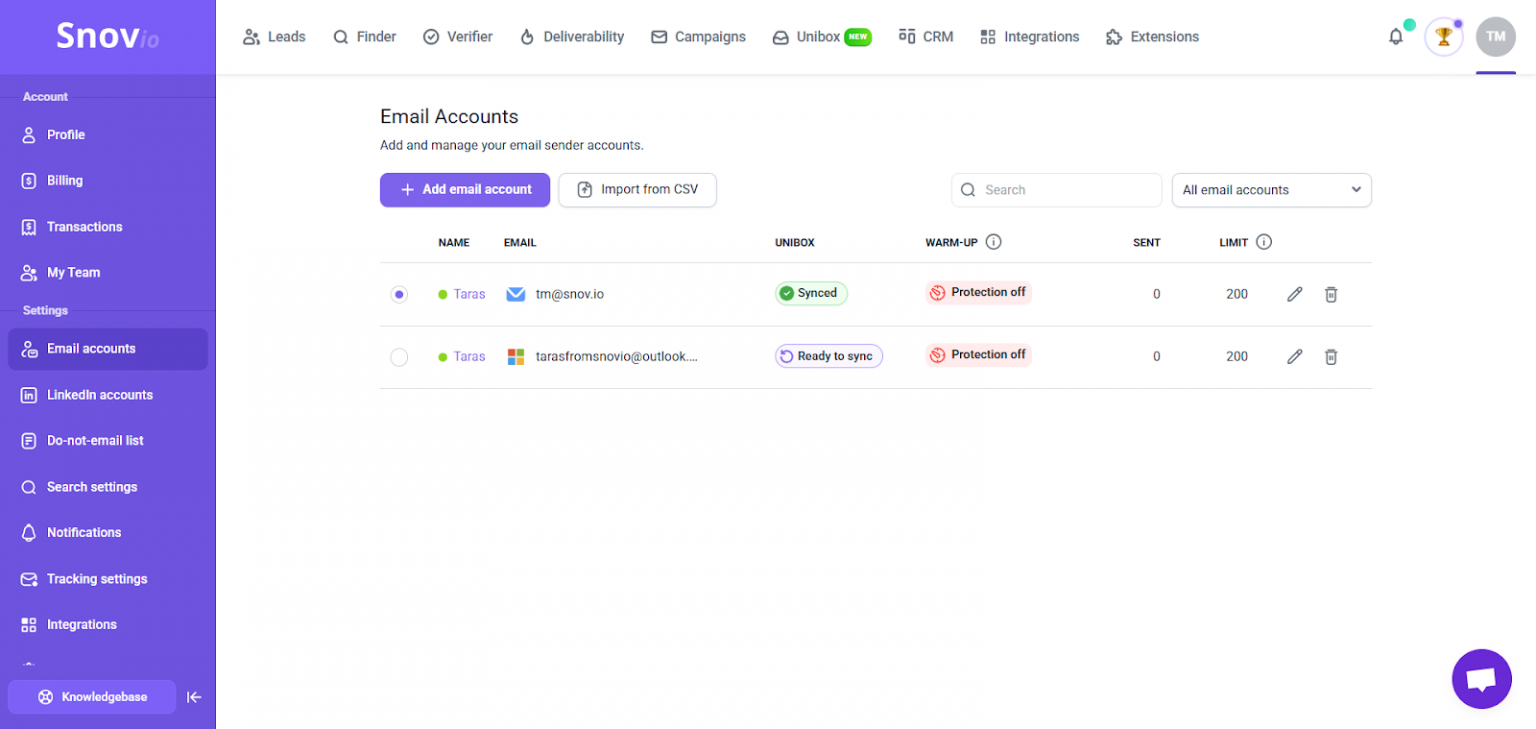Click the Snov.io logo
This screenshot has width=1536, height=729.
(107, 37)
